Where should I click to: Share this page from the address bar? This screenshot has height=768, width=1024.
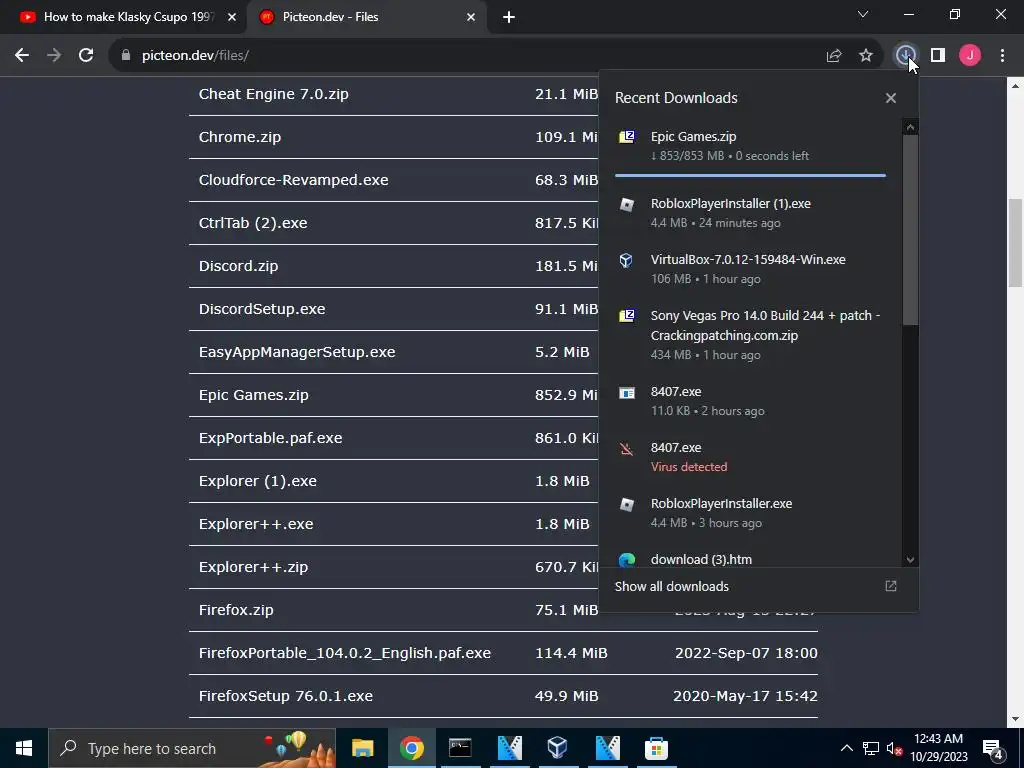[x=834, y=56]
